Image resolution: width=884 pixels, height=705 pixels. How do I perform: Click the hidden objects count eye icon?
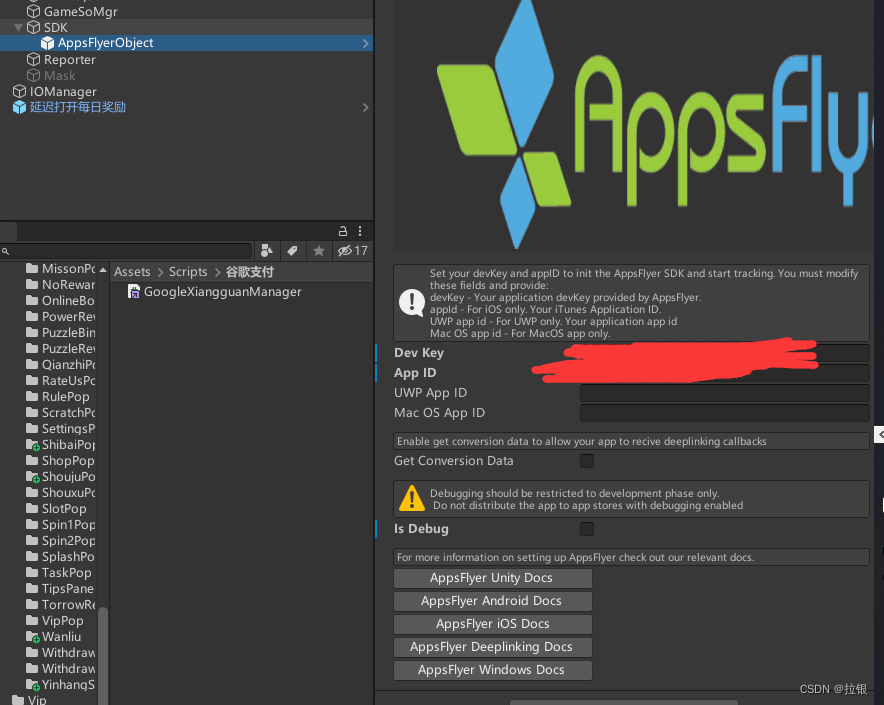pos(344,250)
